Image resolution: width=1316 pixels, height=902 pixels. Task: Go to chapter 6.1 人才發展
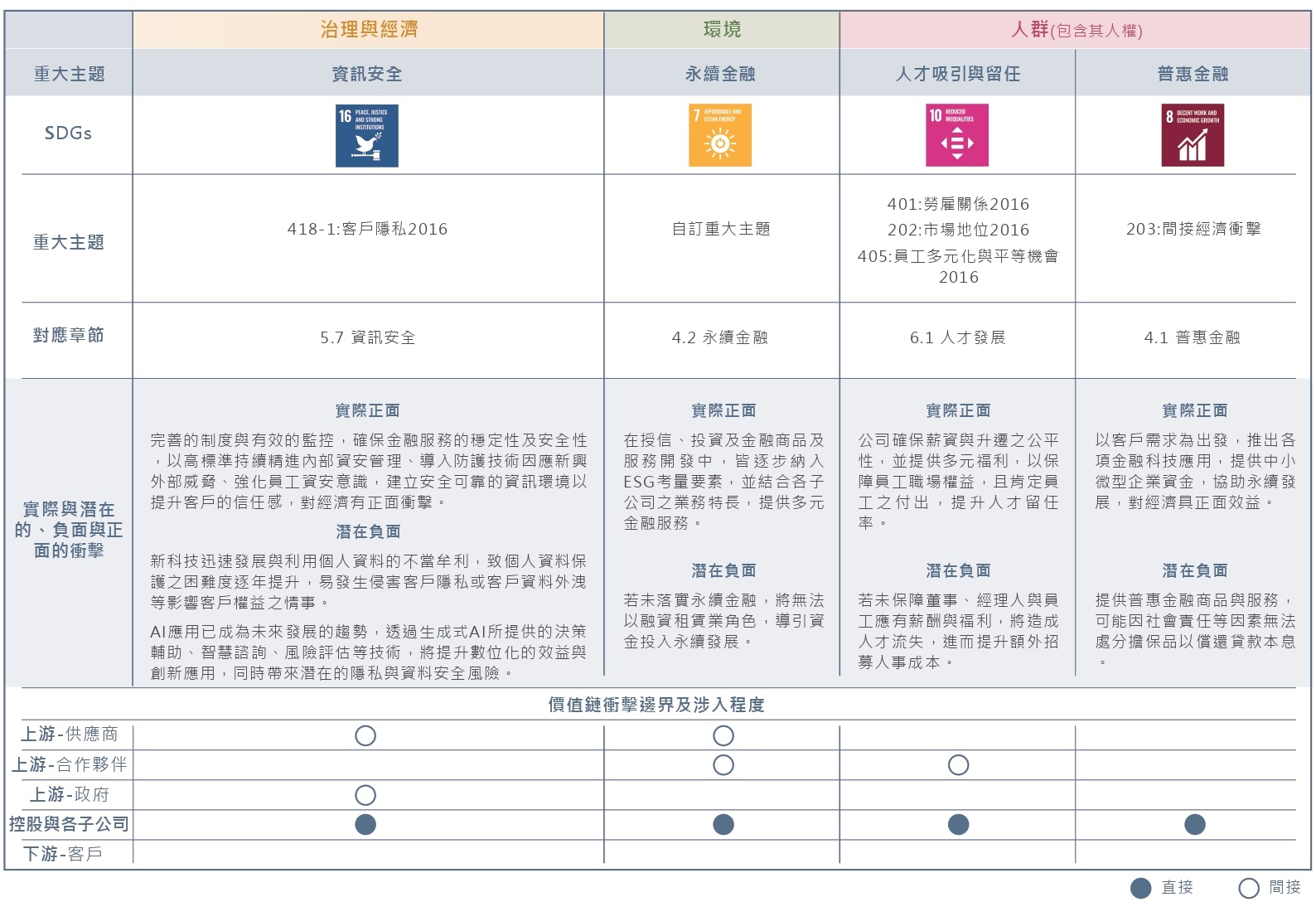click(957, 337)
